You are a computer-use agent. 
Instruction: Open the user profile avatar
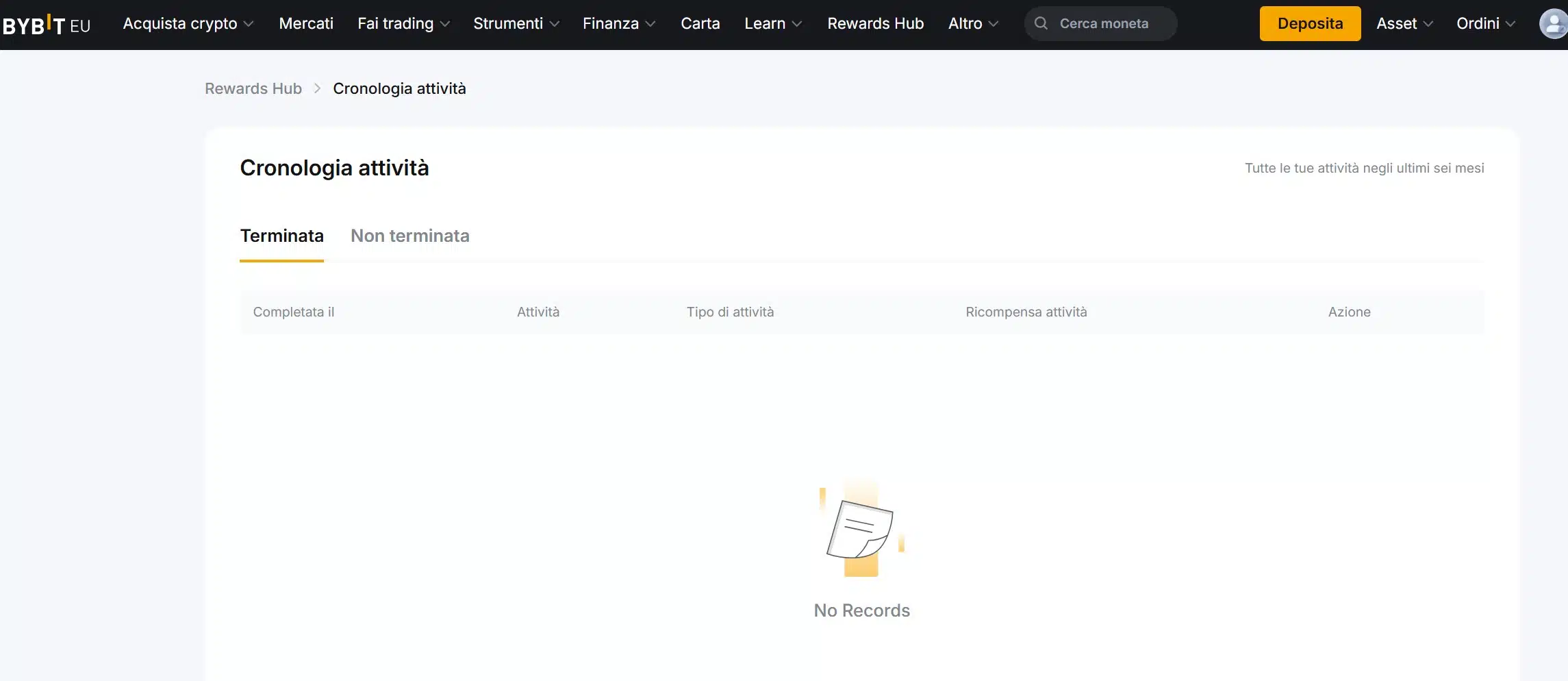(1553, 24)
